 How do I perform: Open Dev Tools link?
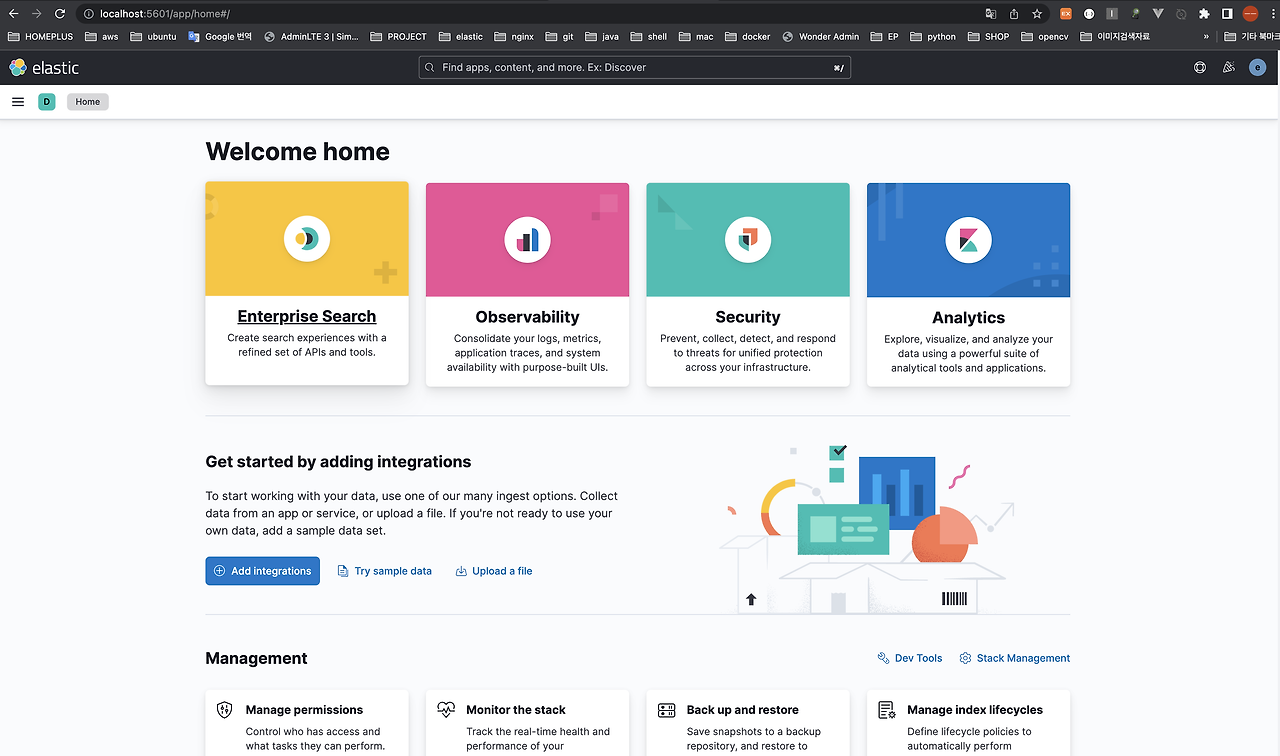(910, 658)
